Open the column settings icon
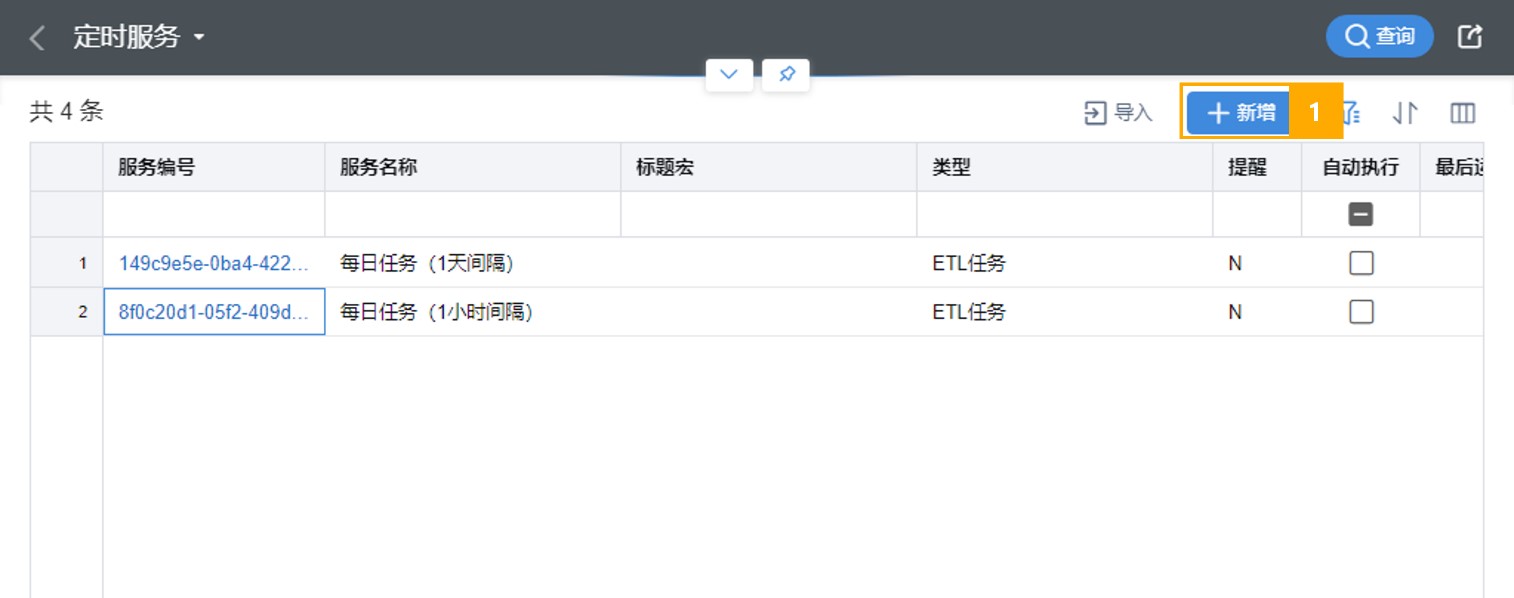The height and width of the screenshot is (598, 1514). 1462,113
